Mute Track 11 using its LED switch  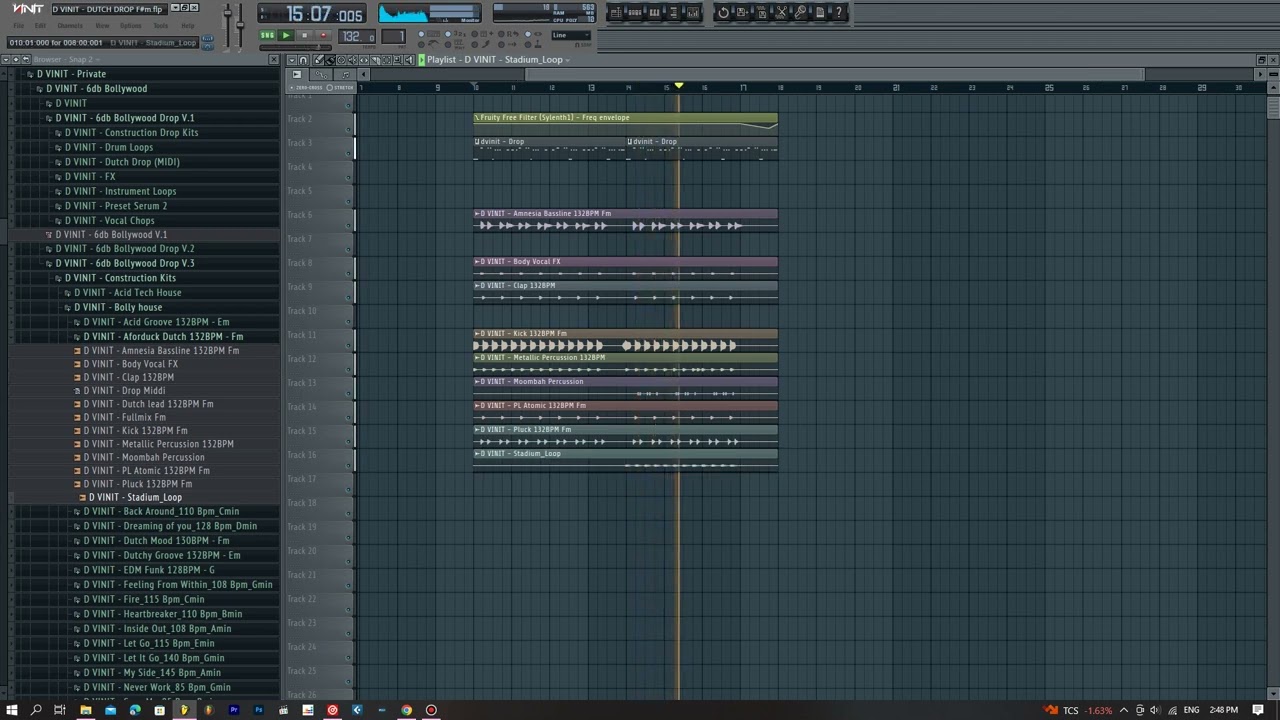click(350, 346)
